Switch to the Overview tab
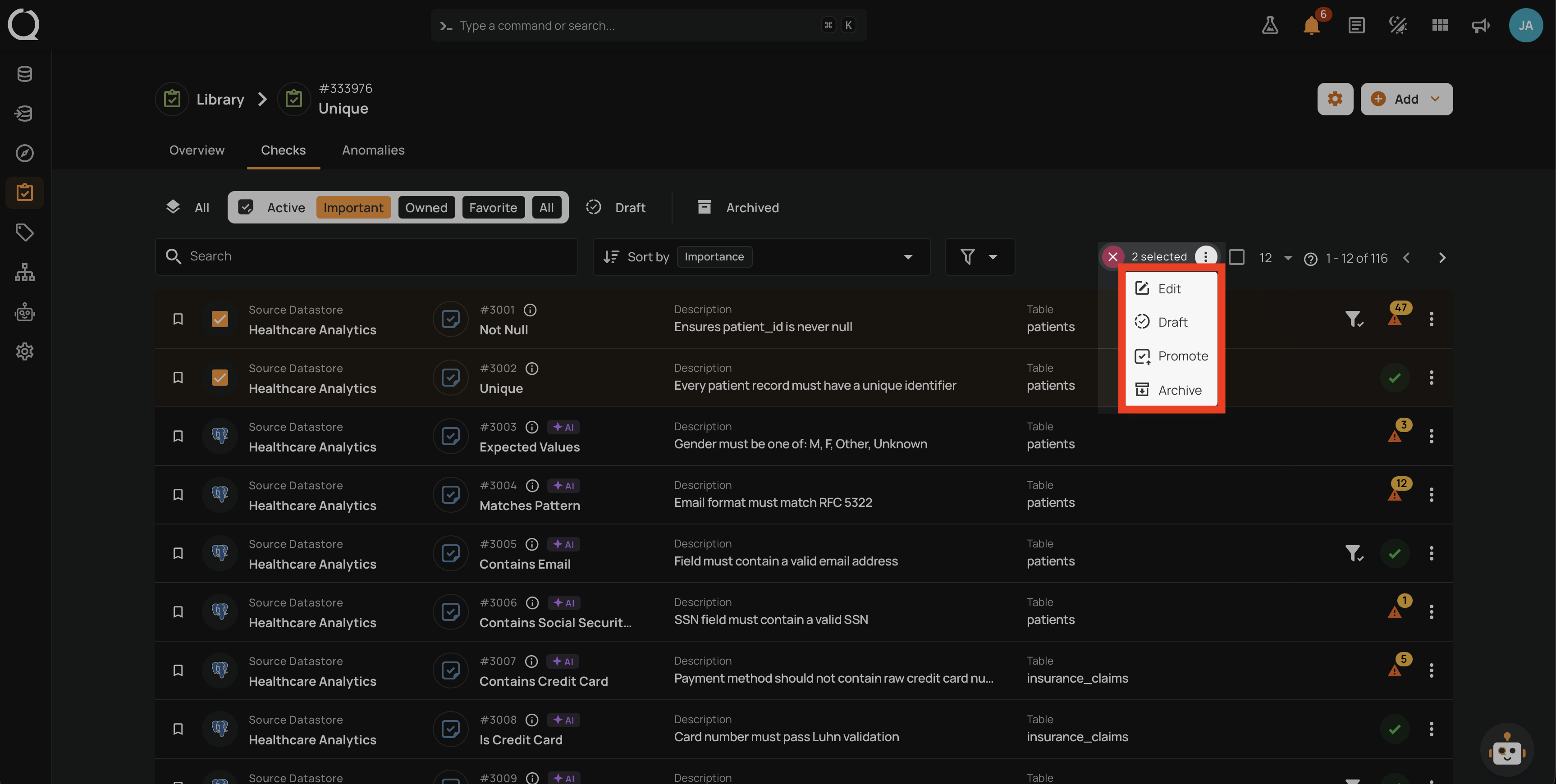The height and width of the screenshot is (784, 1556). tap(197, 150)
